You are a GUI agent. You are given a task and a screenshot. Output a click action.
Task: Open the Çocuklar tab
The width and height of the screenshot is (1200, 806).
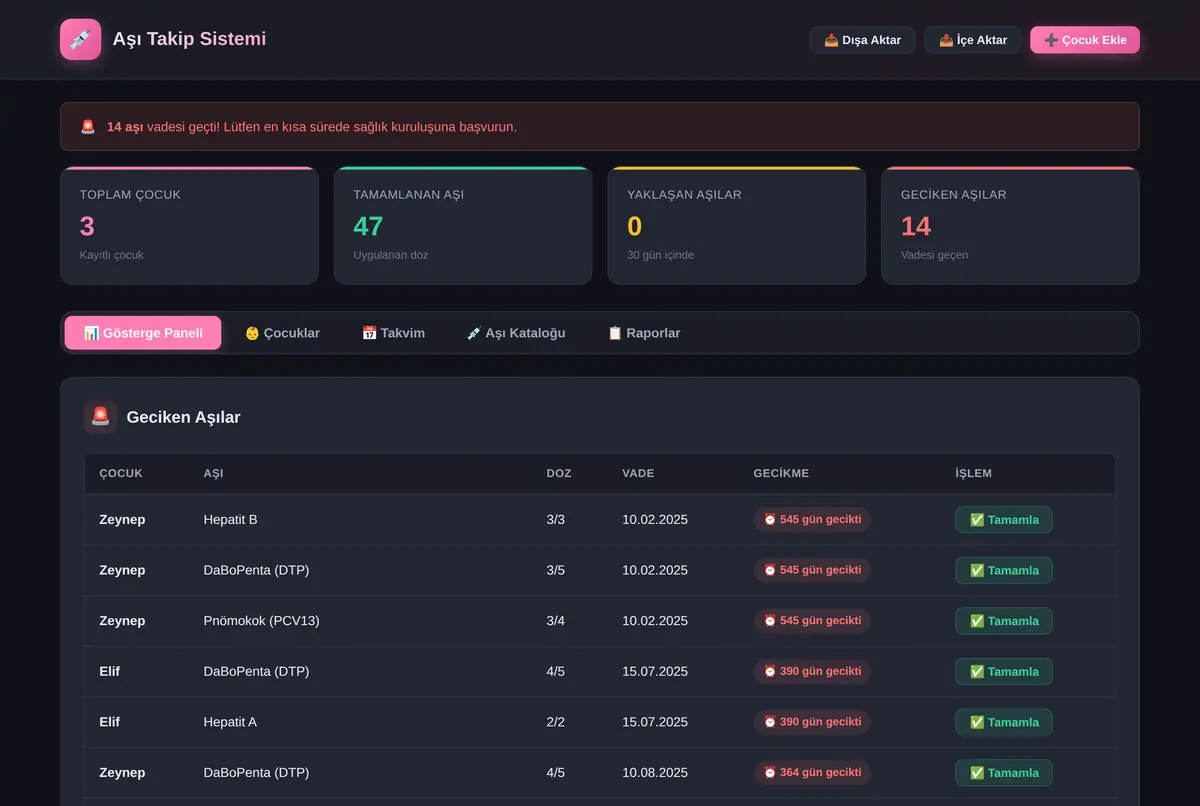click(282, 333)
